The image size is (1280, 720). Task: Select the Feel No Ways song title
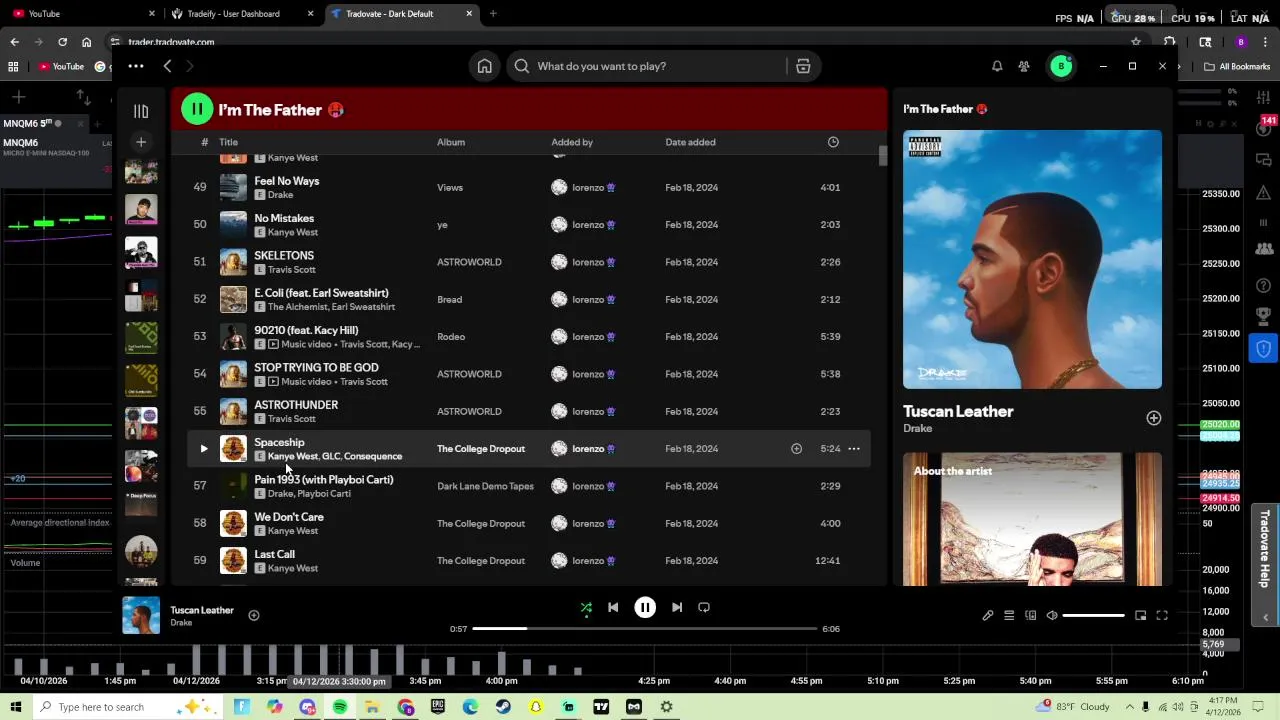coord(287,181)
